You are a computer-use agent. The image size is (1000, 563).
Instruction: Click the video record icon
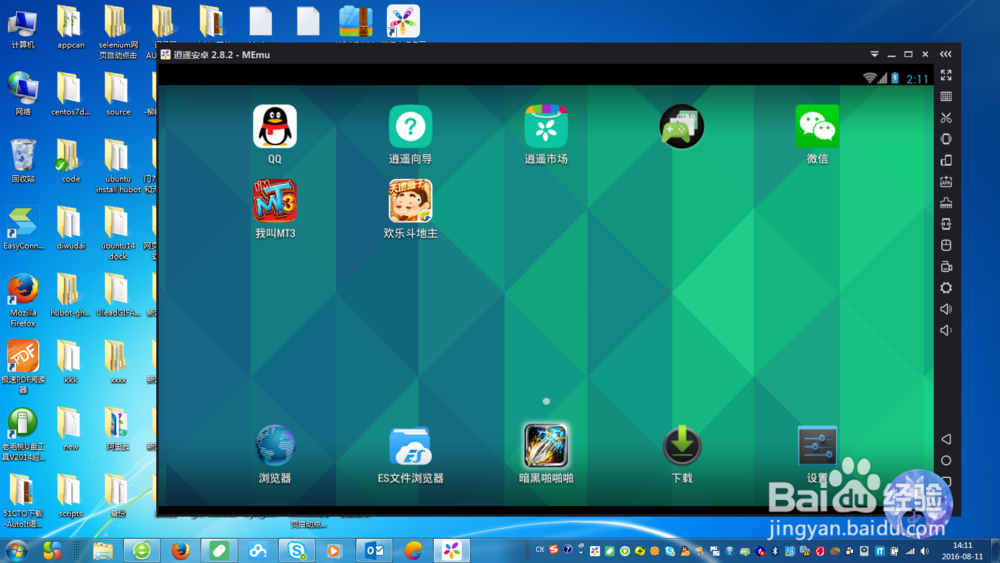946,267
